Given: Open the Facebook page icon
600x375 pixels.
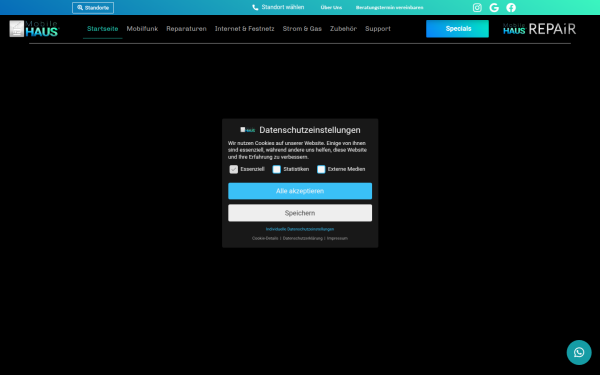Looking at the screenshot, I should (511, 8).
